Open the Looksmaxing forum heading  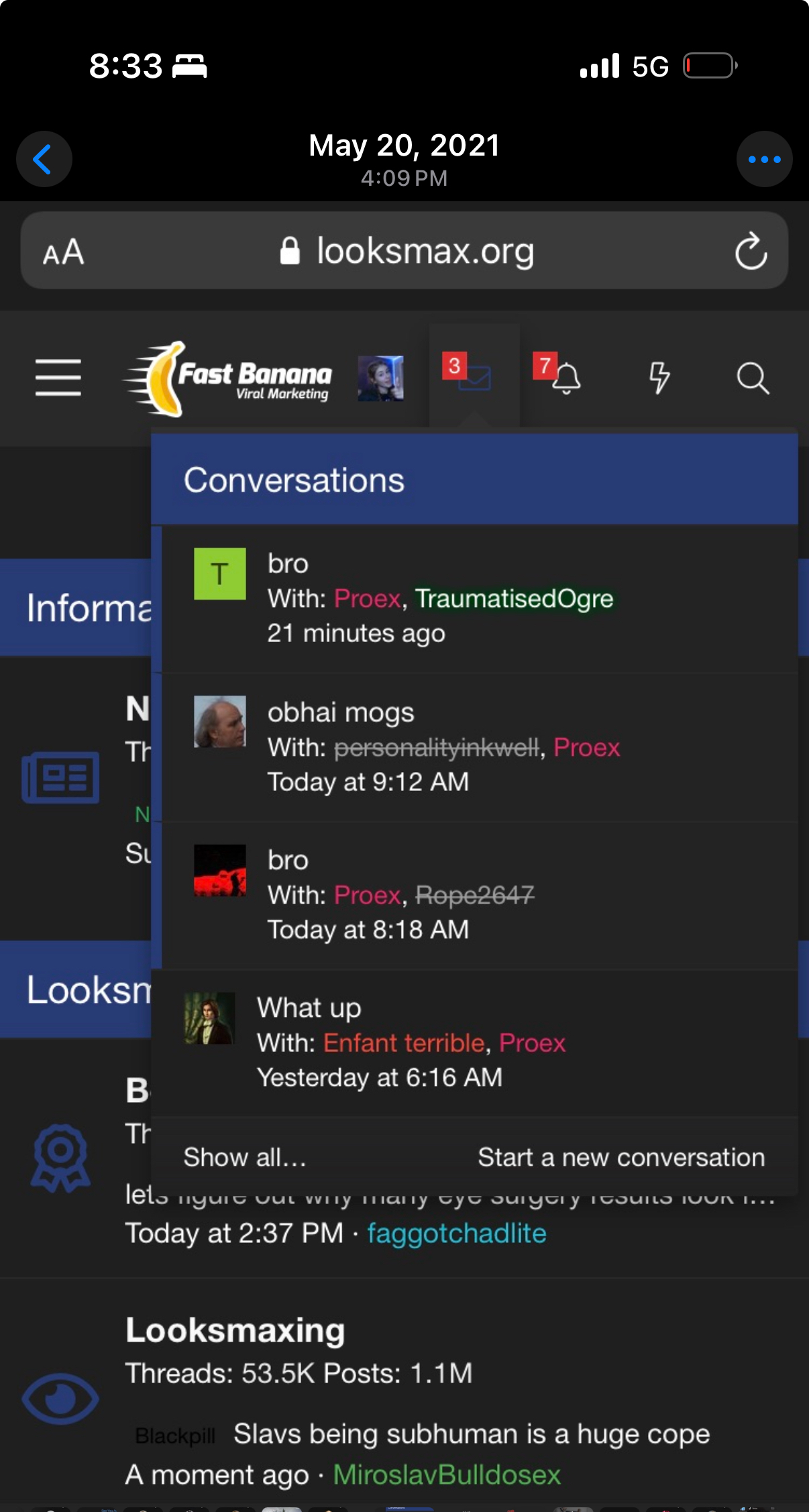click(235, 1330)
